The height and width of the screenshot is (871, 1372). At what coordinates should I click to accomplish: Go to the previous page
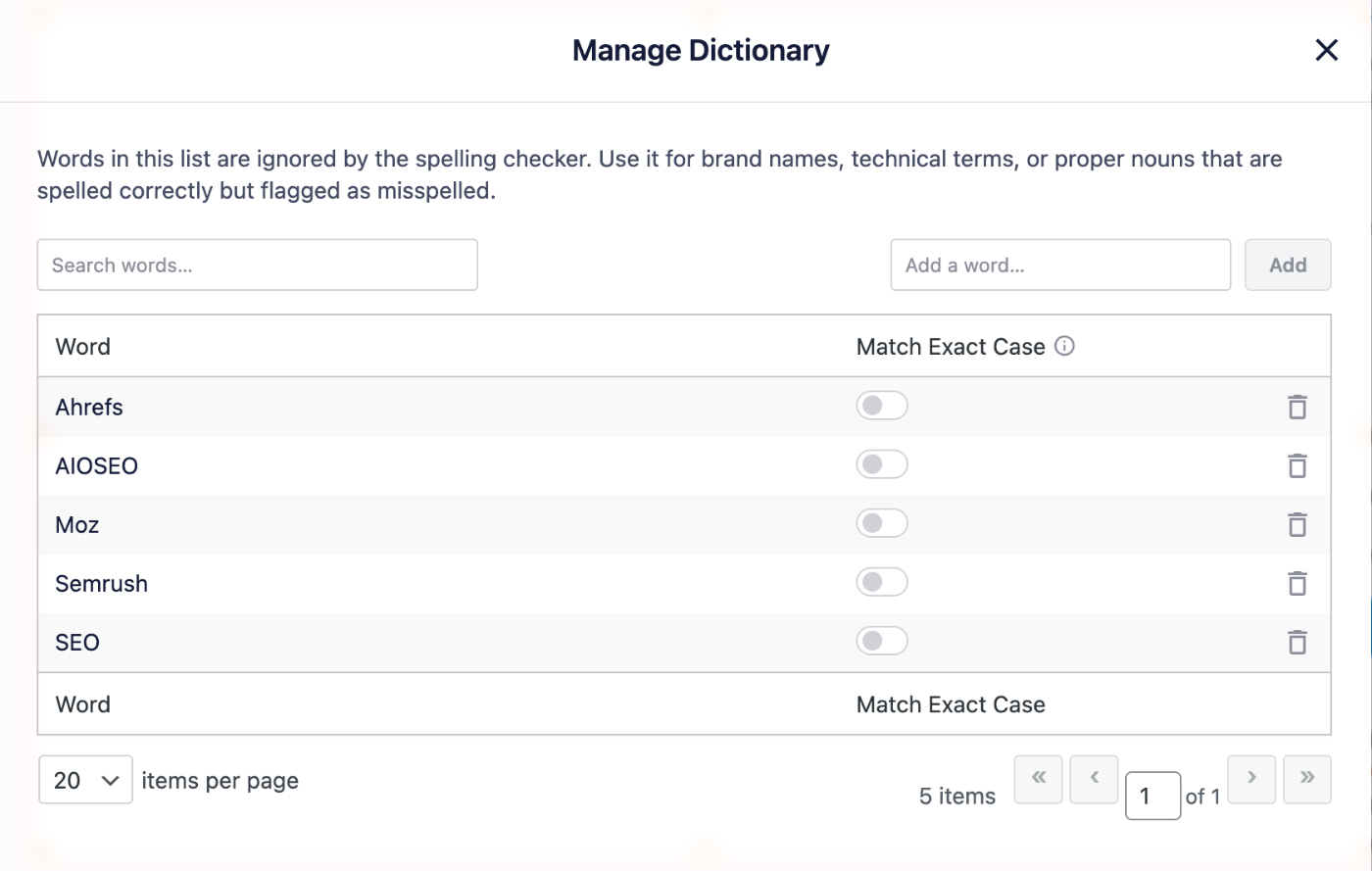1095,779
